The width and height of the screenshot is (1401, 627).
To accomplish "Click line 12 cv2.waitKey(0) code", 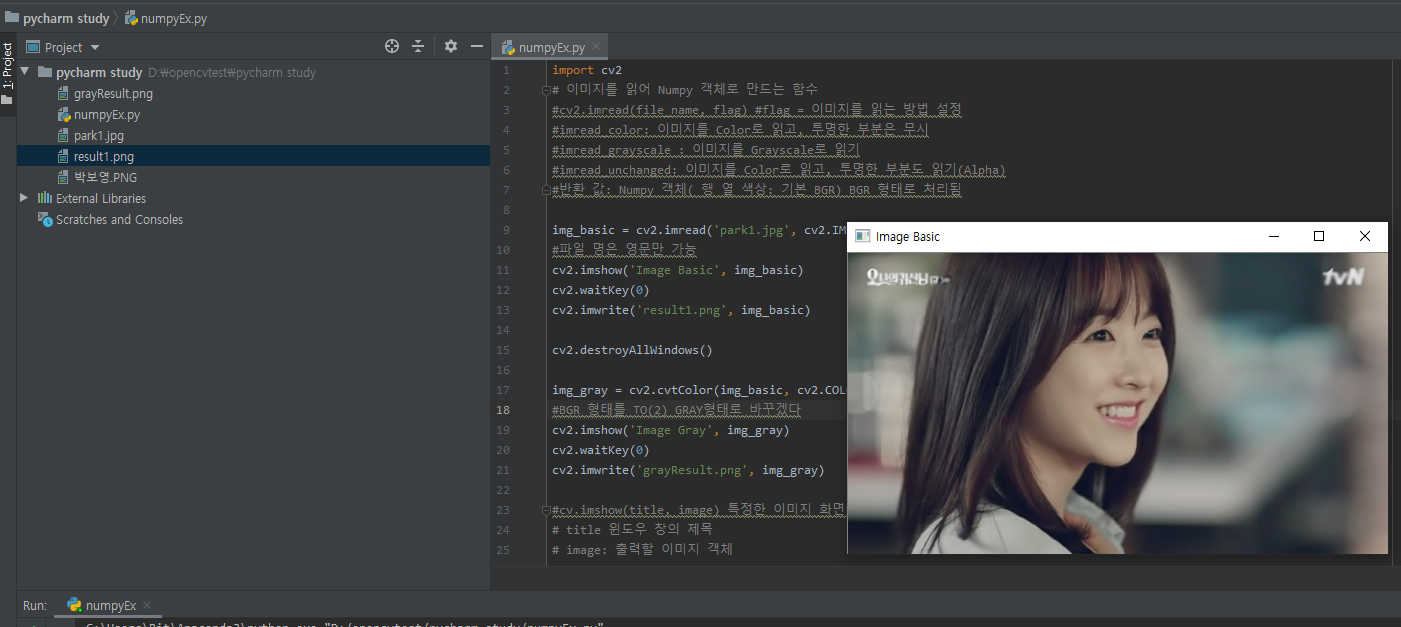I will pyautogui.click(x=600, y=290).
